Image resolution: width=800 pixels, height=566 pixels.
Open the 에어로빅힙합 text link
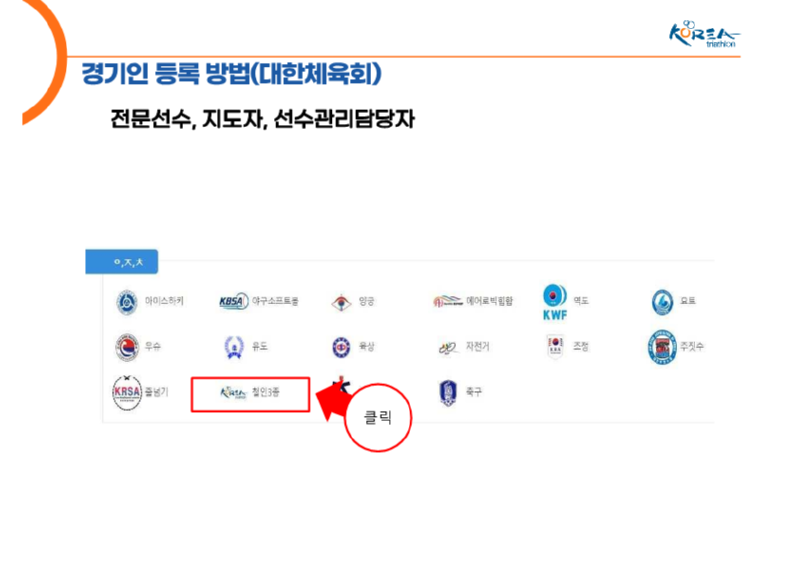(489, 301)
